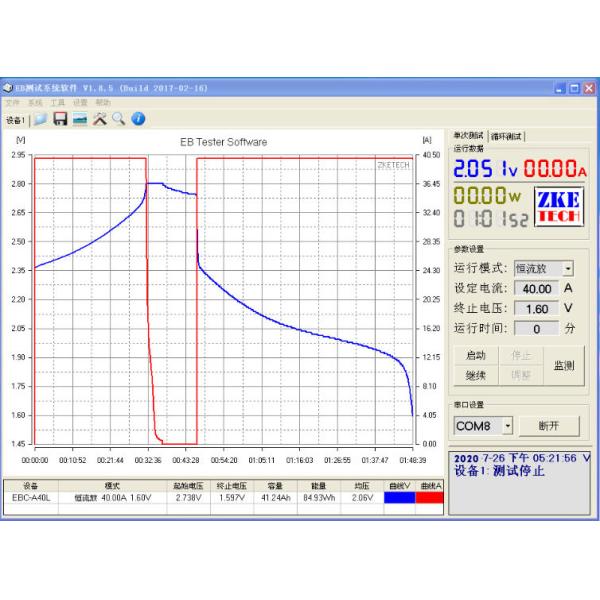Open the 工具 menu
The width and height of the screenshot is (600, 600).
point(58,102)
